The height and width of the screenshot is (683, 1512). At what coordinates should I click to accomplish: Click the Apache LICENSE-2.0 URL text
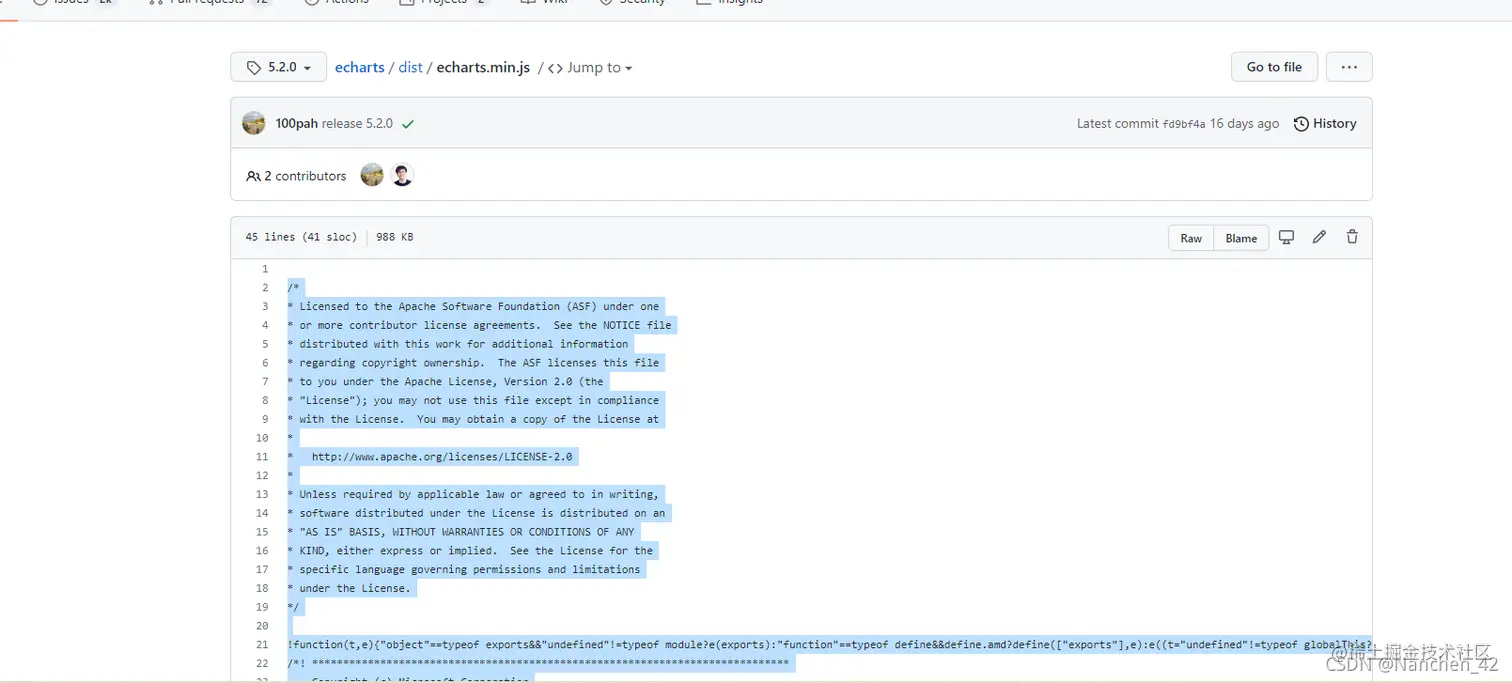pyautogui.click(x=442, y=457)
